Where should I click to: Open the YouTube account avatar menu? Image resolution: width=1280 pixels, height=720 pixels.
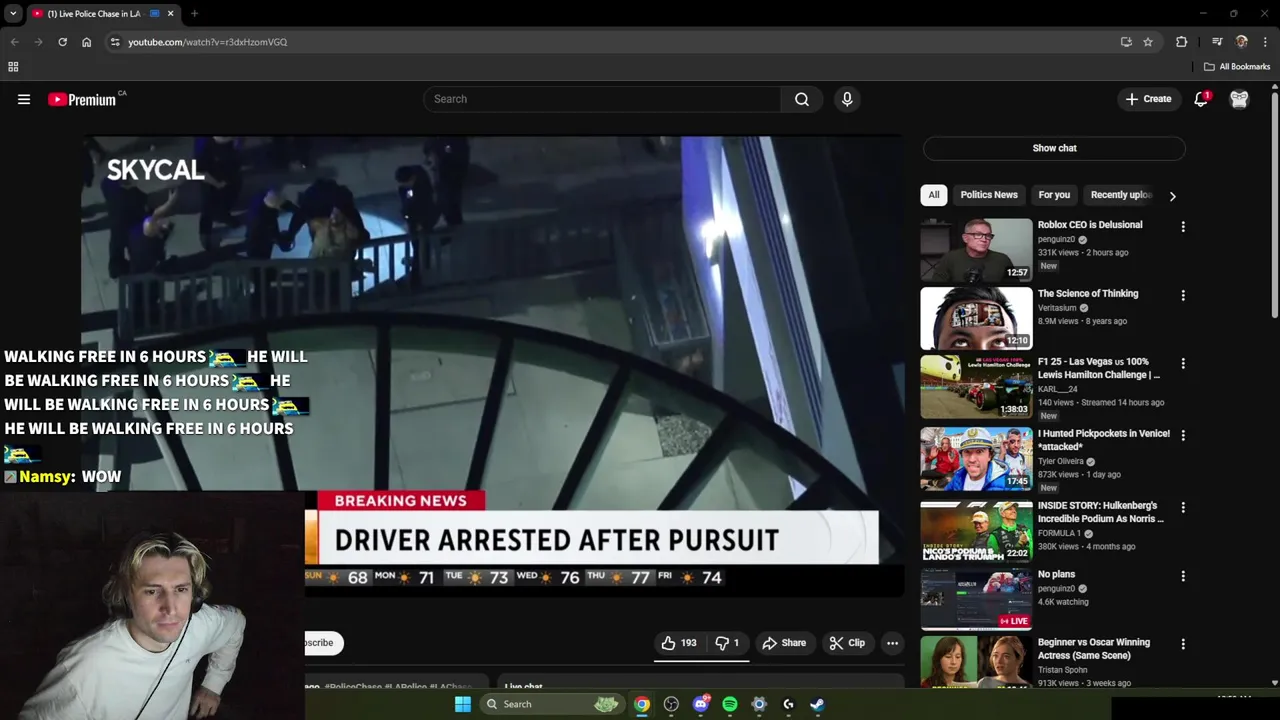(1239, 99)
